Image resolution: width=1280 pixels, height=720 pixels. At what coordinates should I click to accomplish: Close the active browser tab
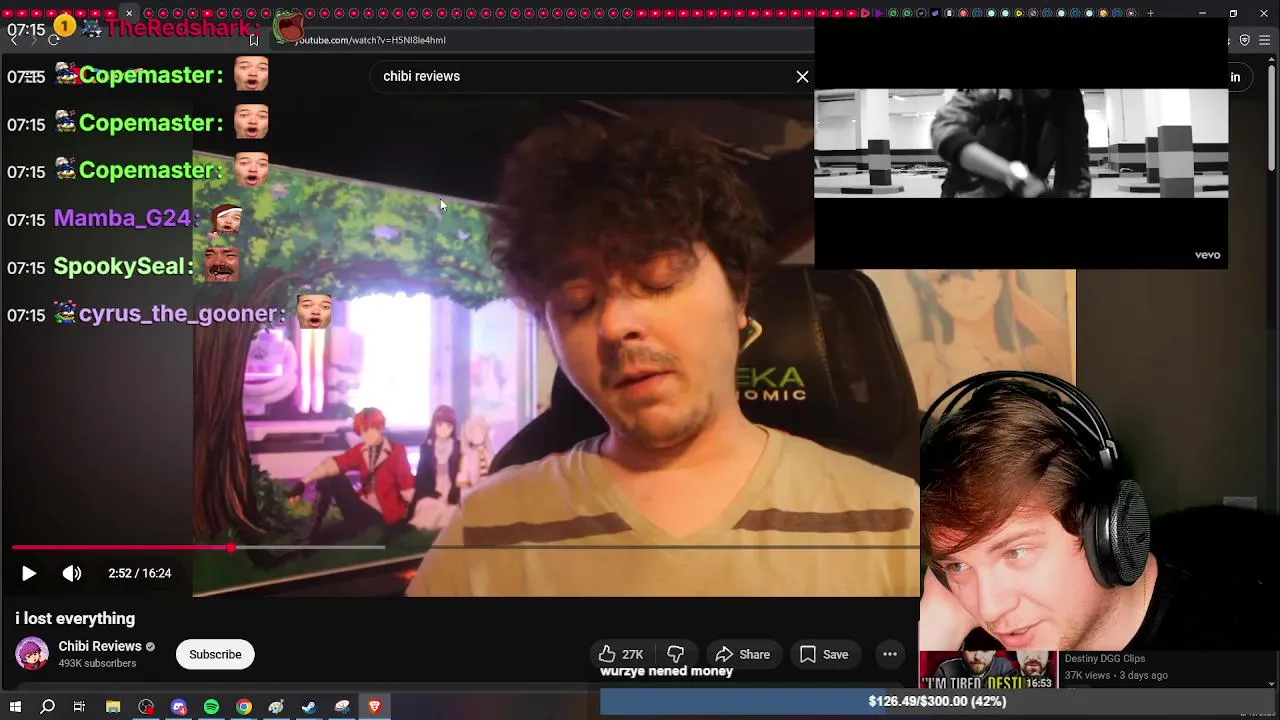point(129,13)
